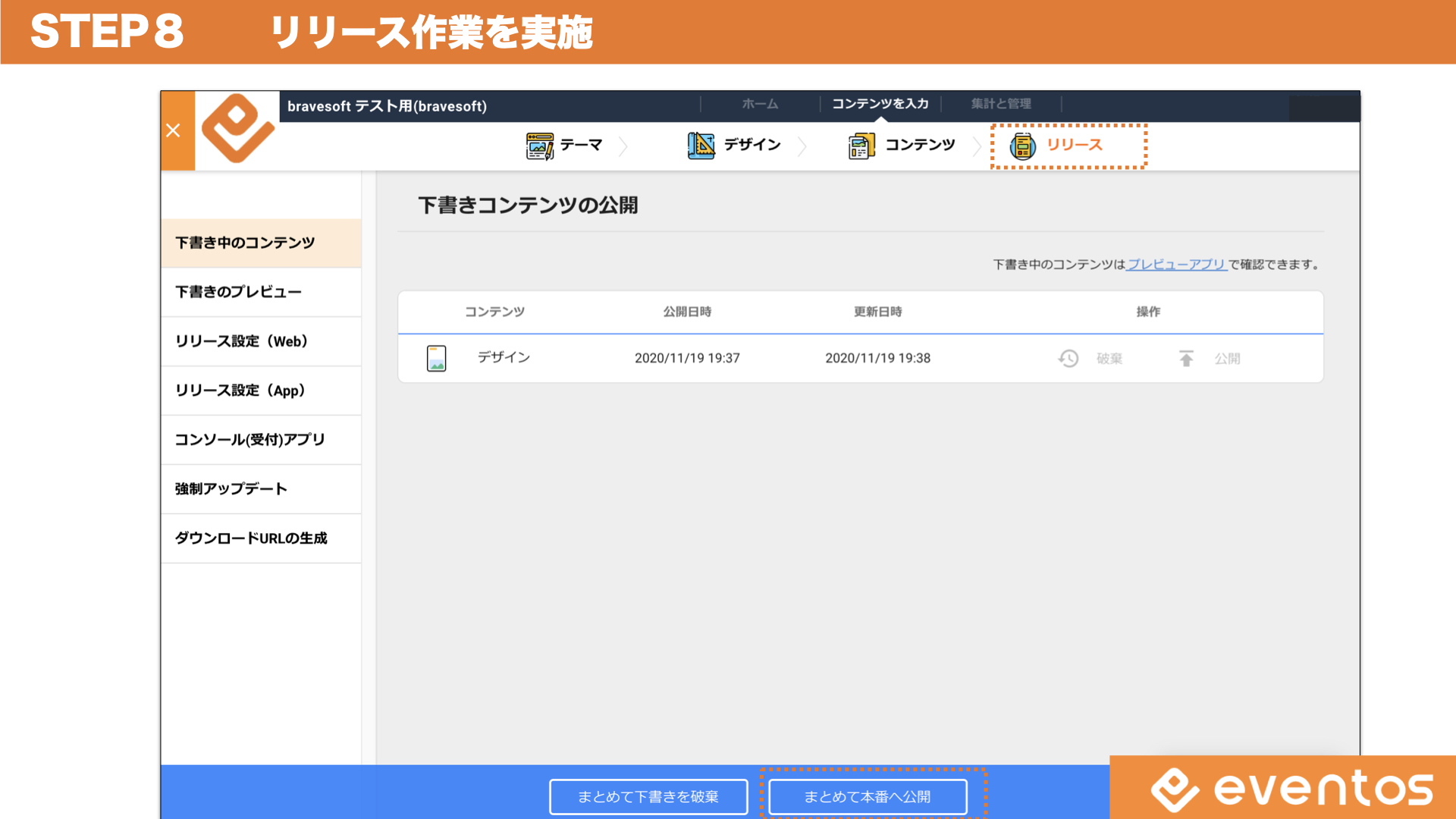This screenshot has width=1456, height=819.
Task: Switch to 集計と管理 tab
Action: [1001, 104]
